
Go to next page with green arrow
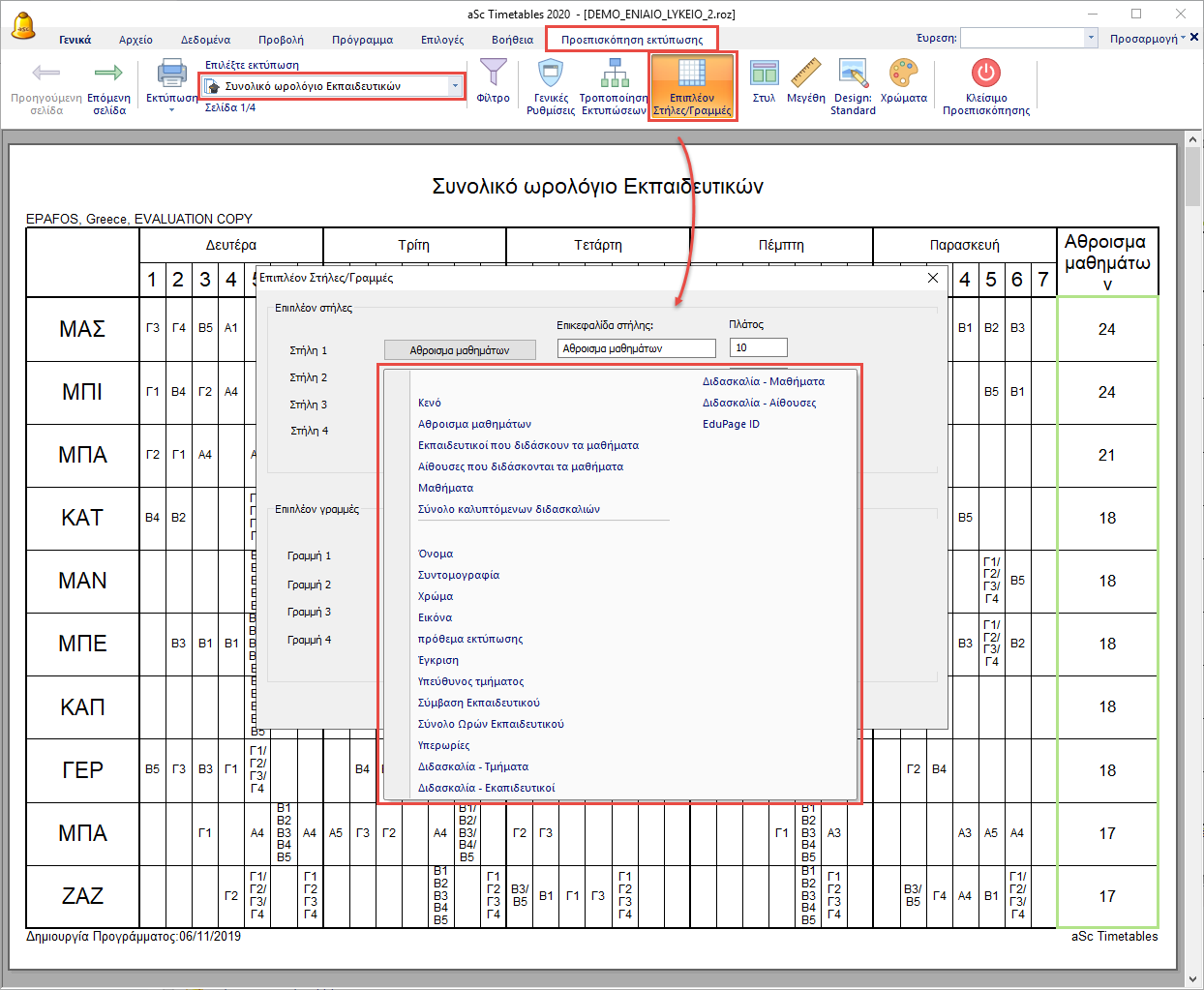point(108,74)
